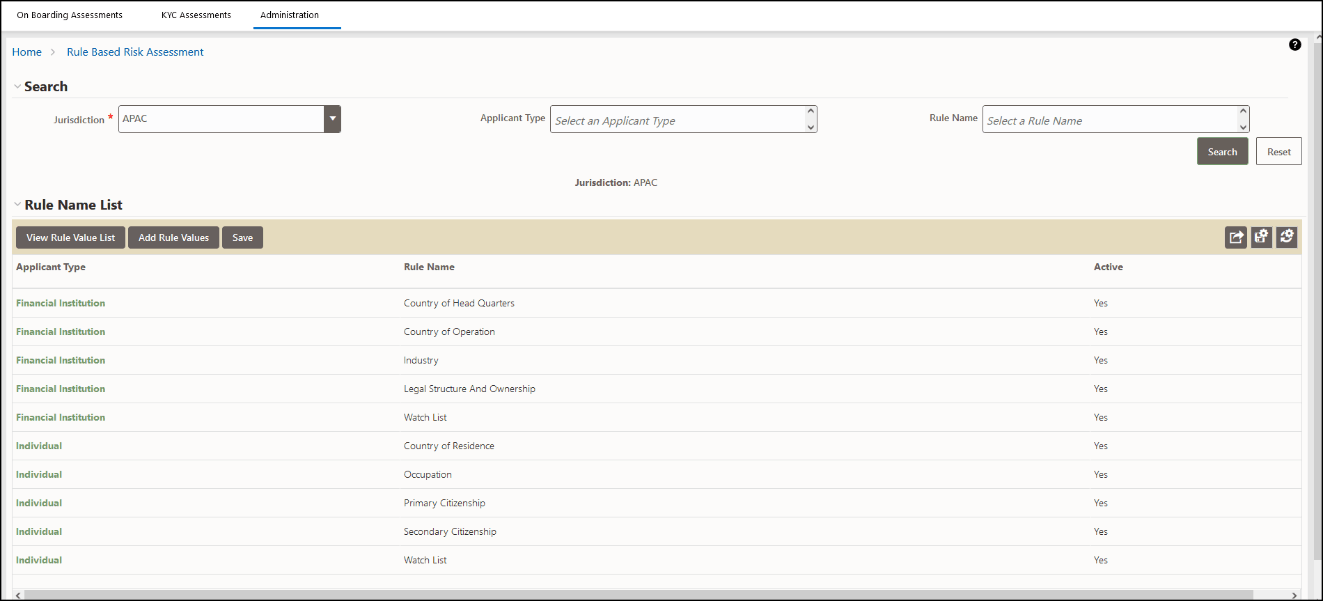Click the save-with-gear settings icon
This screenshot has width=1323, height=601.
point(1261,237)
